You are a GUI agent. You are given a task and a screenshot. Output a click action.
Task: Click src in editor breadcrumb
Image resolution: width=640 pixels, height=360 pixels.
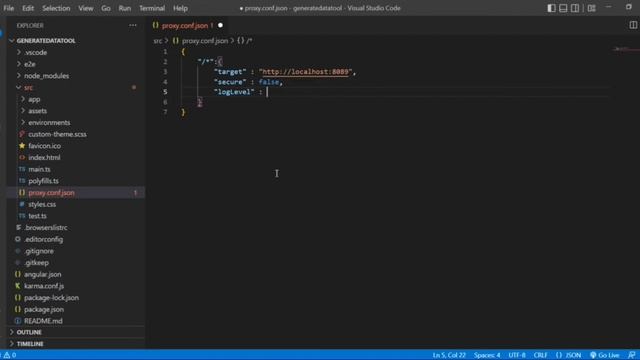[x=158, y=41]
